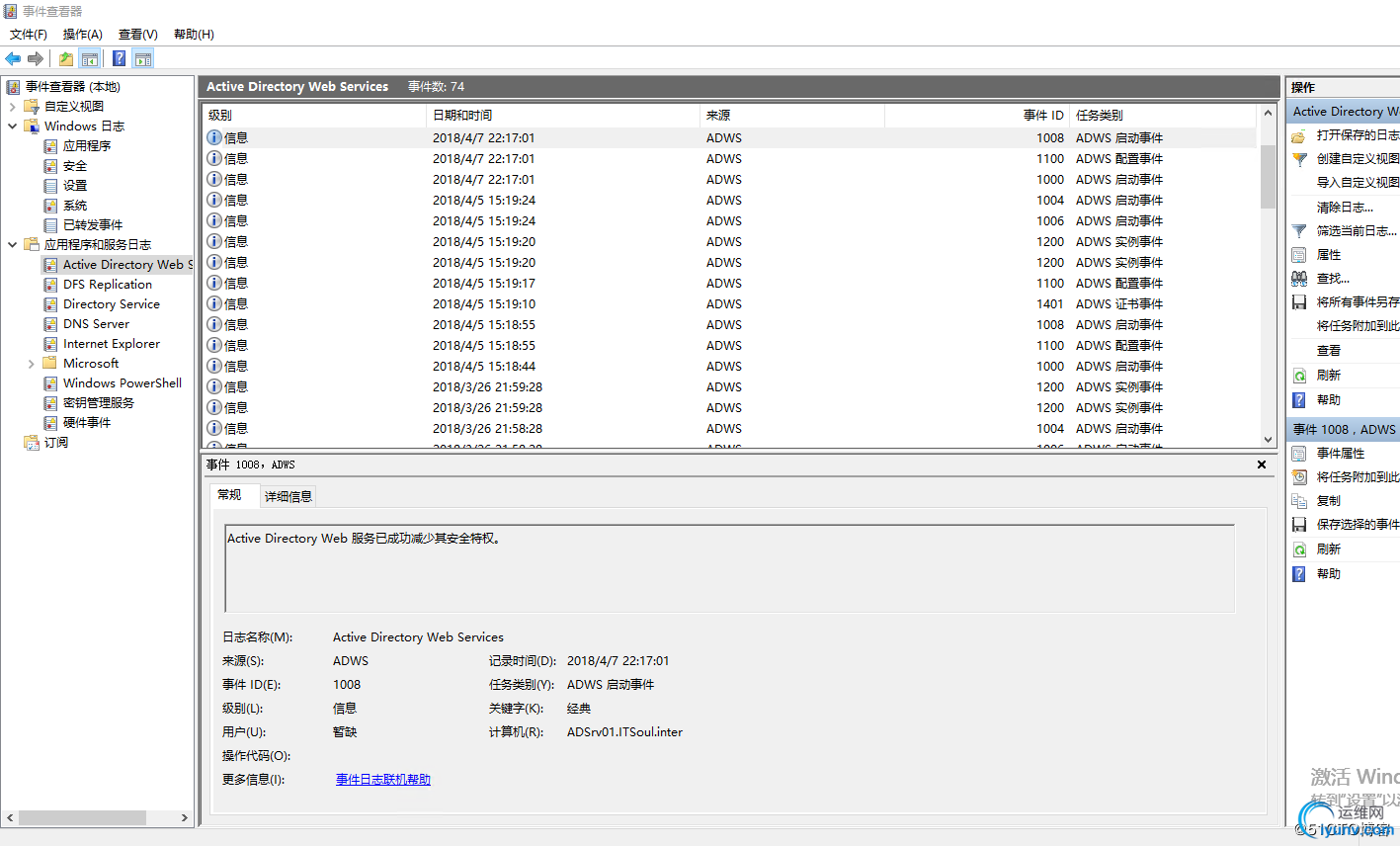Viewport: 1400px width, 846px height.
Task: Click 创建自定义视图 action
Action: [x=1357, y=158]
